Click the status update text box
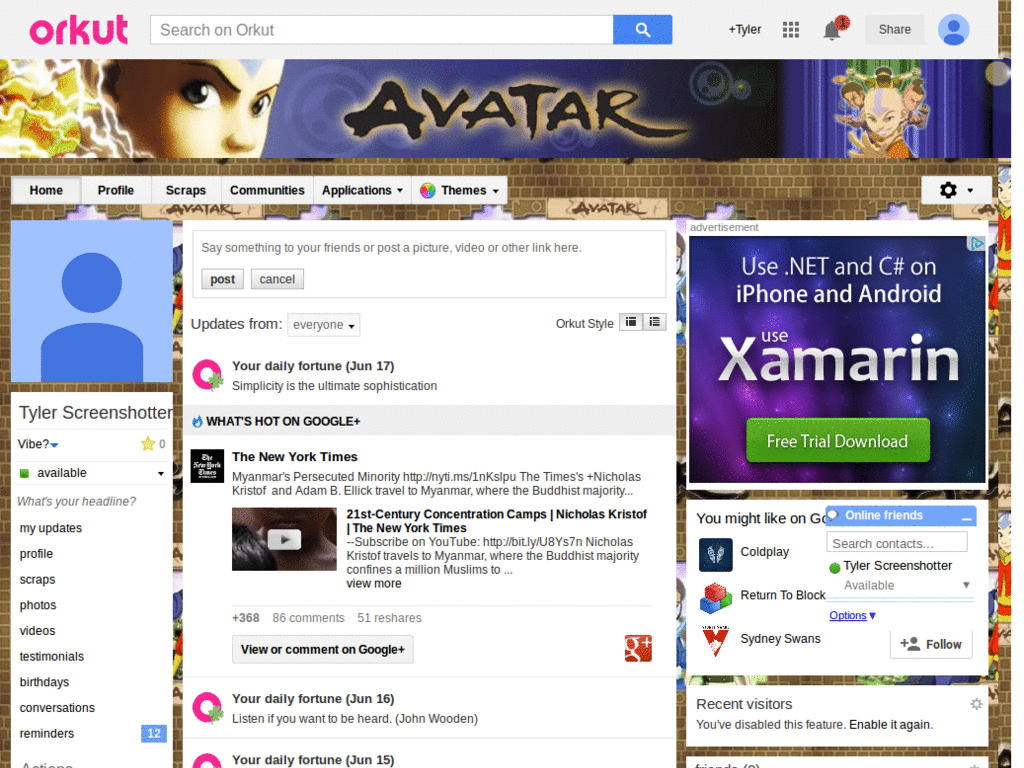The height and width of the screenshot is (768, 1024). point(429,248)
